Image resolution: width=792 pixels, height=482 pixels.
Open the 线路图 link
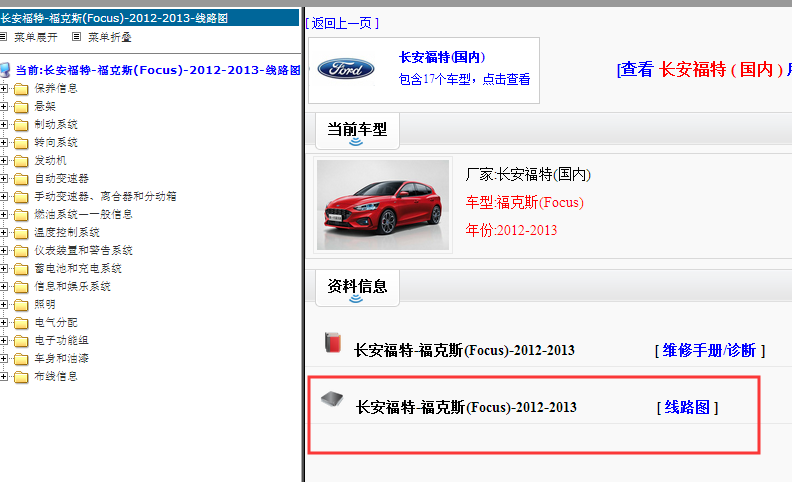tap(687, 407)
